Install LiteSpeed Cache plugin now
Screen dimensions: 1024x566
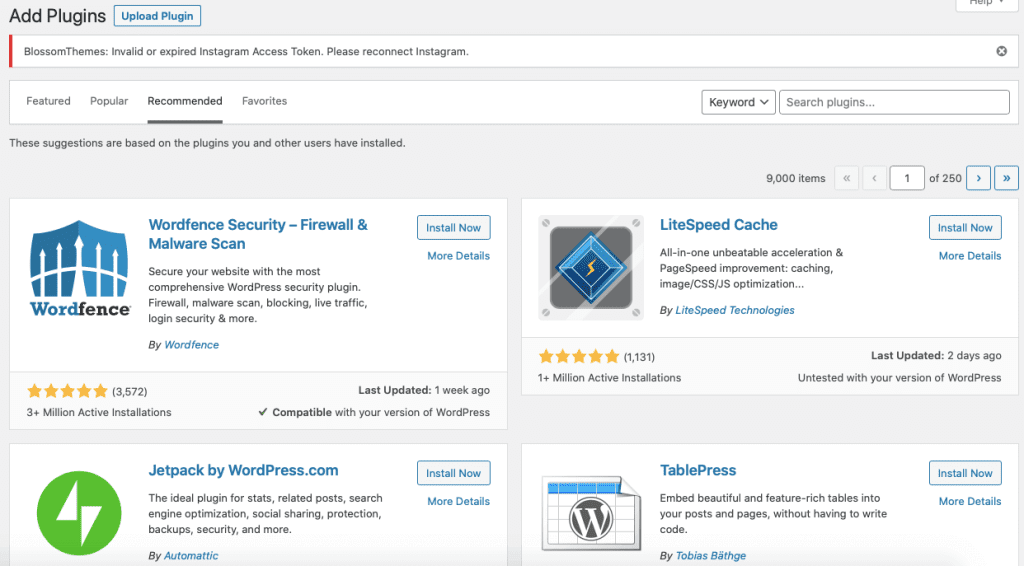pos(965,227)
